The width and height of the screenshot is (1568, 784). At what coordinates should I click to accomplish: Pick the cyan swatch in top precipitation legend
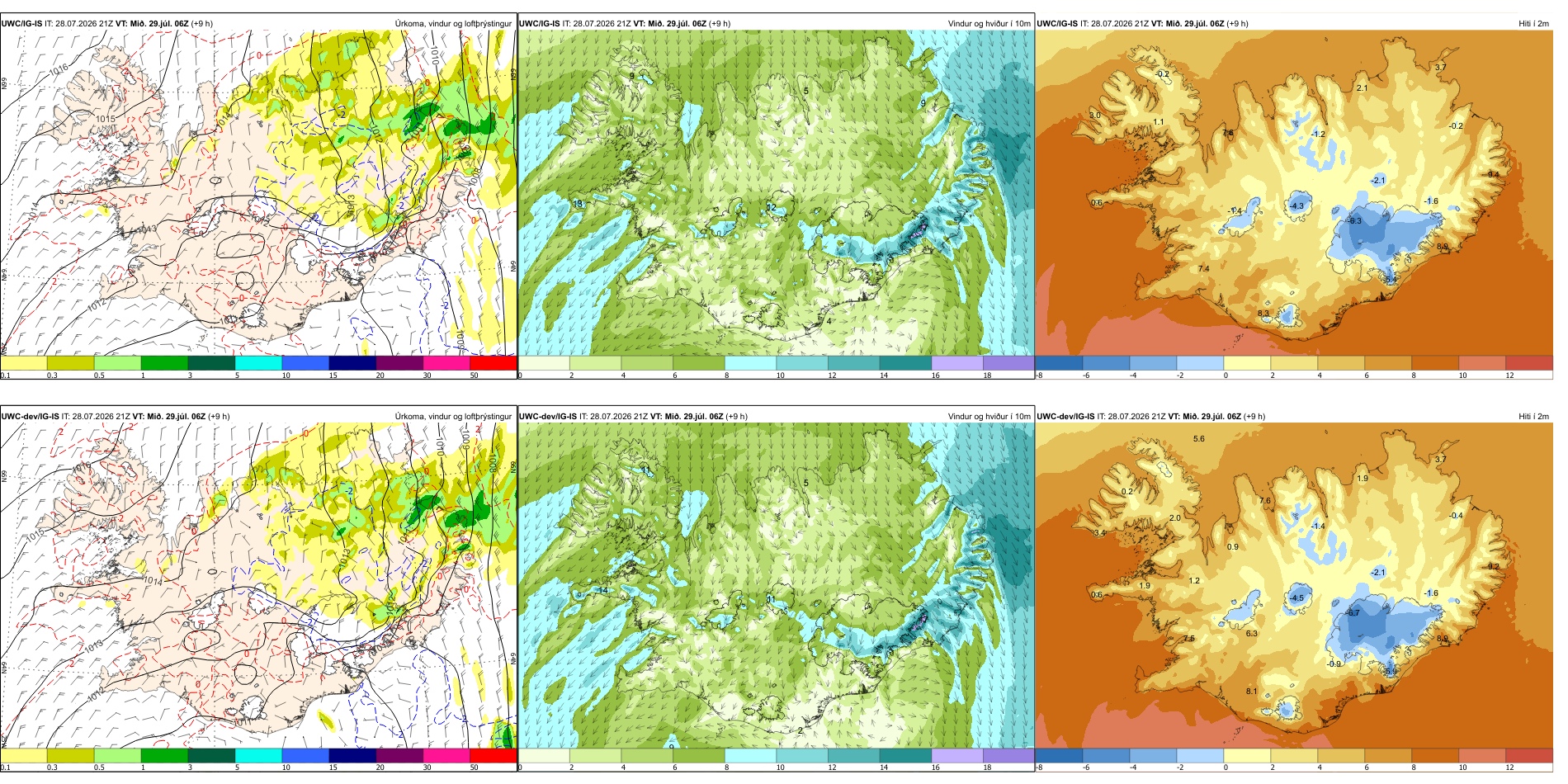pos(258,363)
